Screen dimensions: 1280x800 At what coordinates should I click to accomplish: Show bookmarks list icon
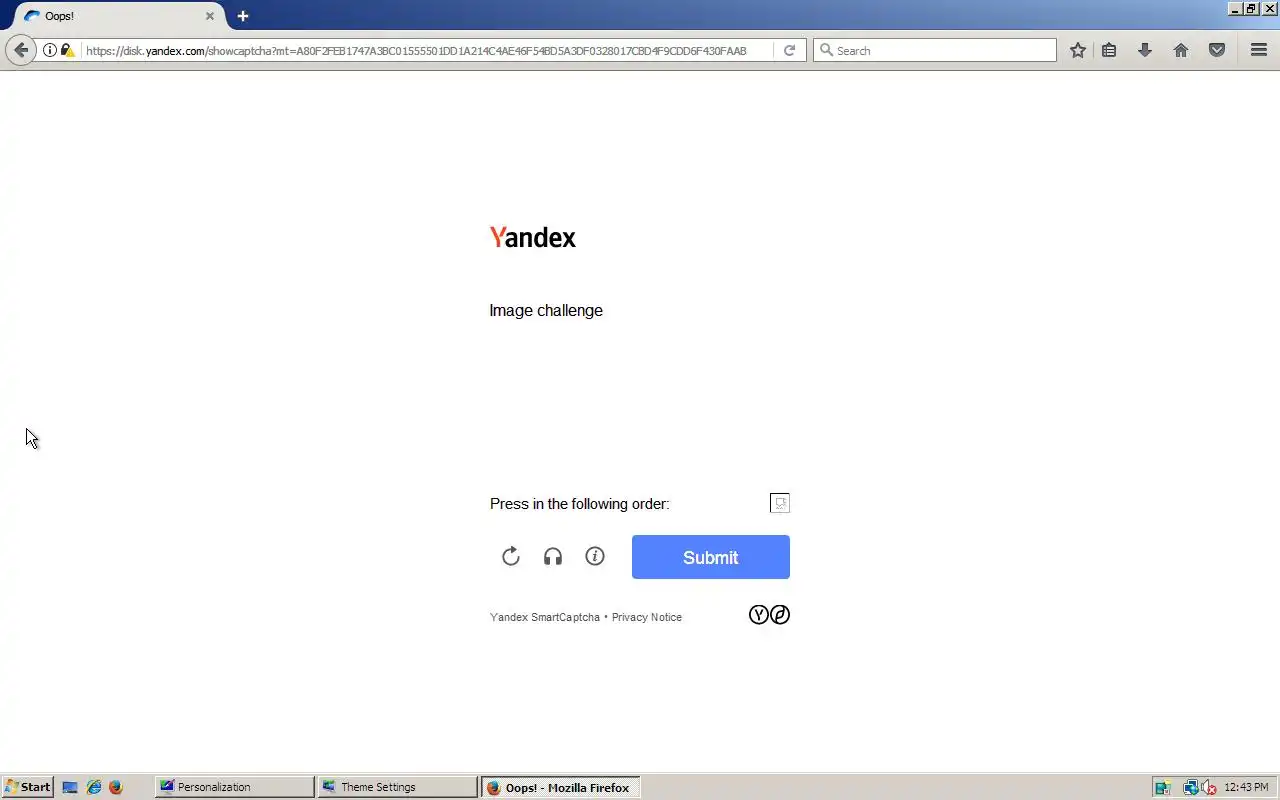pyautogui.click(x=1109, y=50)
